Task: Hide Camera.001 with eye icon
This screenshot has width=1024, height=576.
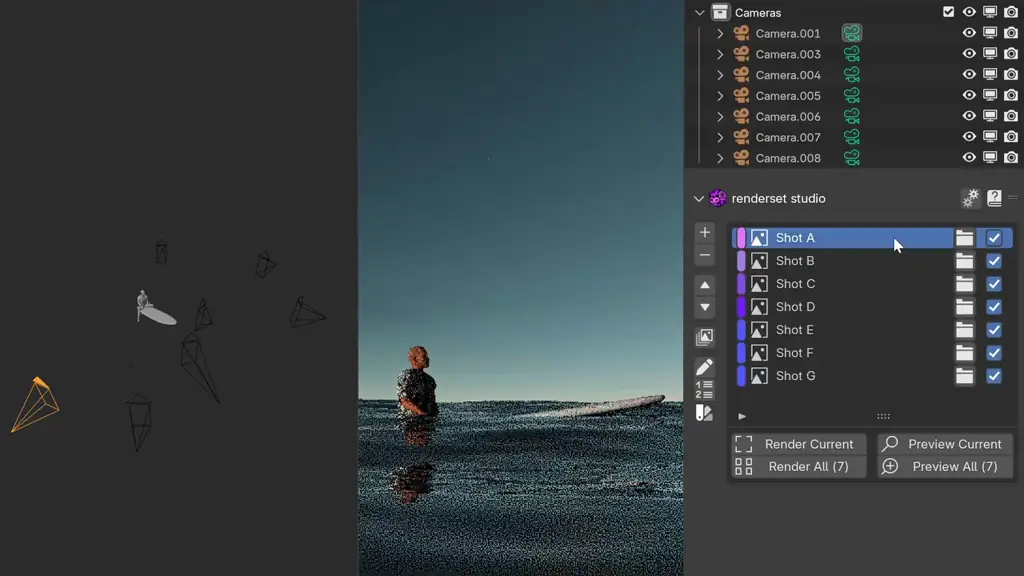Action: (x=969, y=33)
